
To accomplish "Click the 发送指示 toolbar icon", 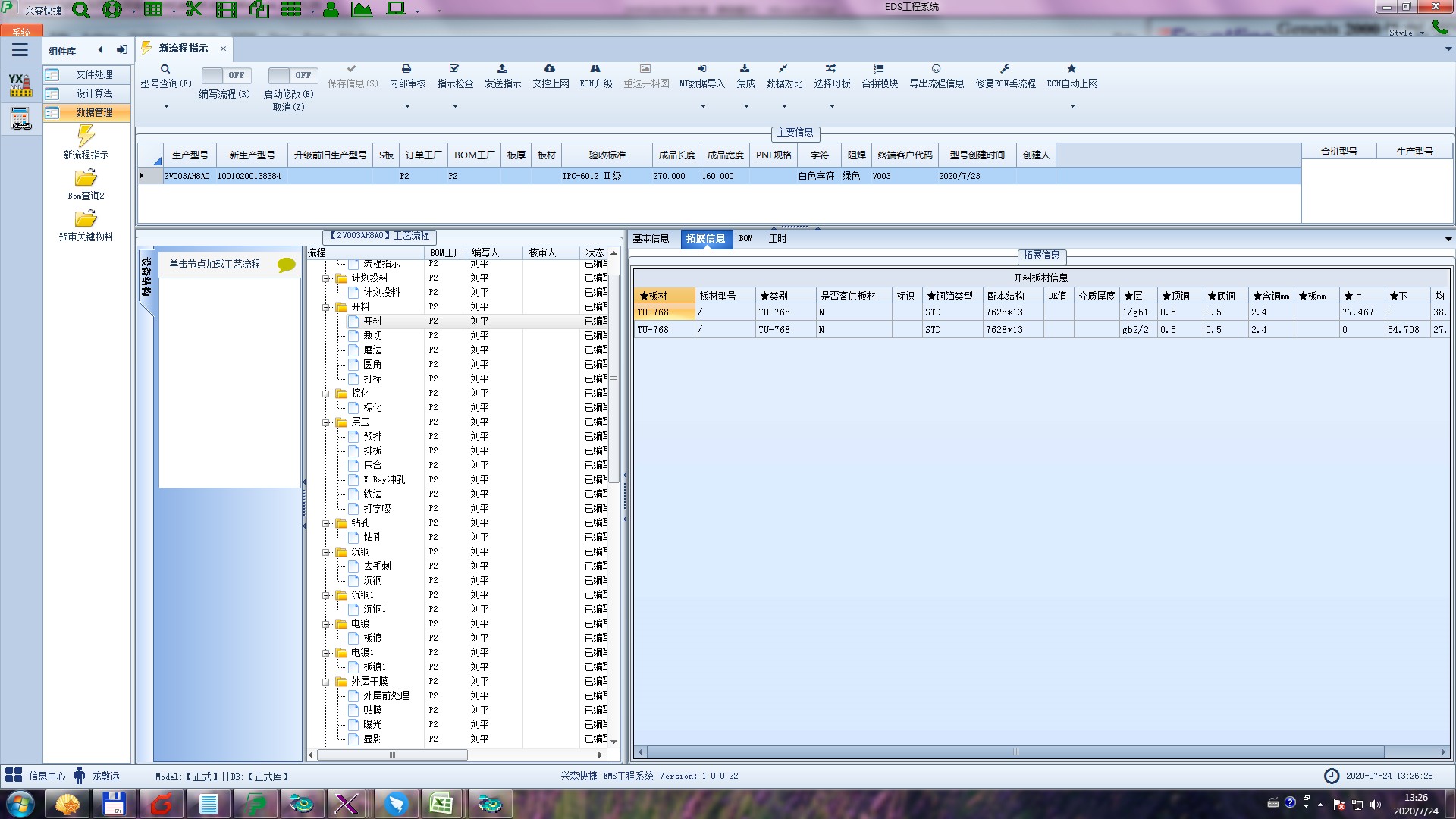I will point(502,69).
